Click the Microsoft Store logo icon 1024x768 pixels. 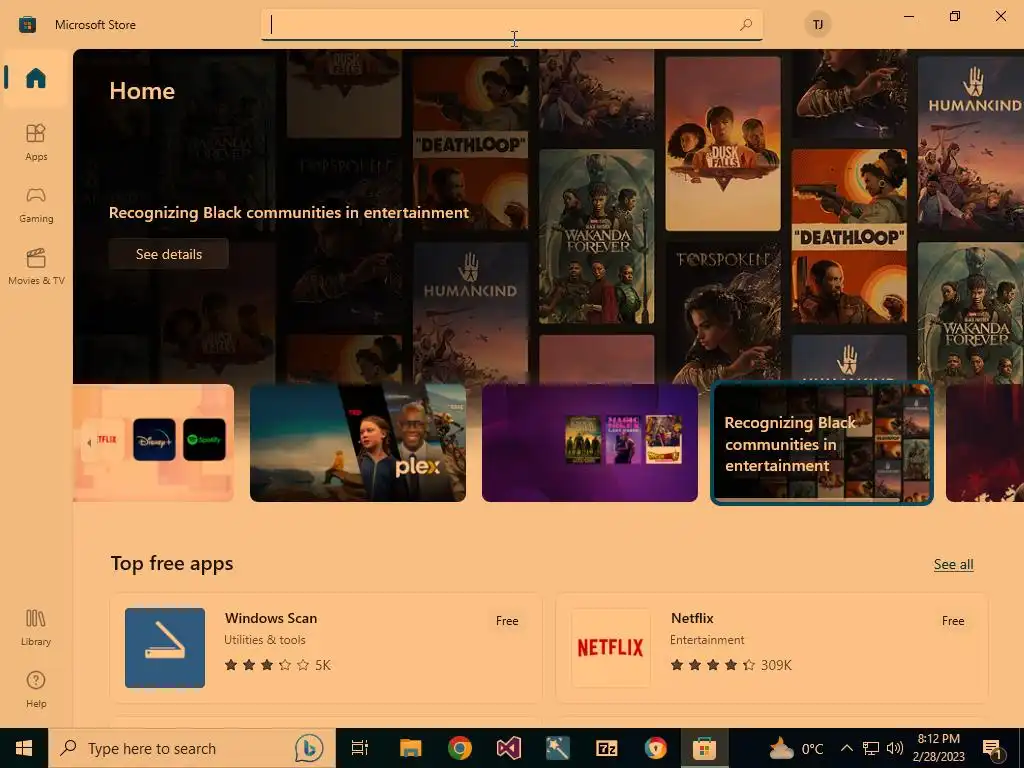[27, 25]
